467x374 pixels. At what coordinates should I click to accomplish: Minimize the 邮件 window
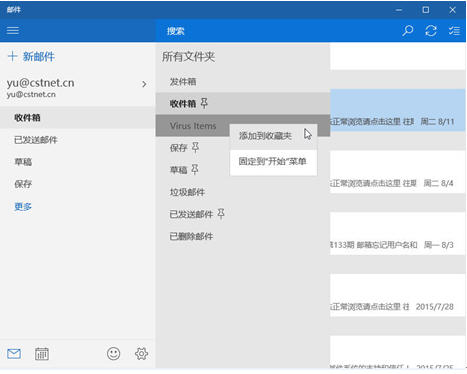[x=399, y=10]
